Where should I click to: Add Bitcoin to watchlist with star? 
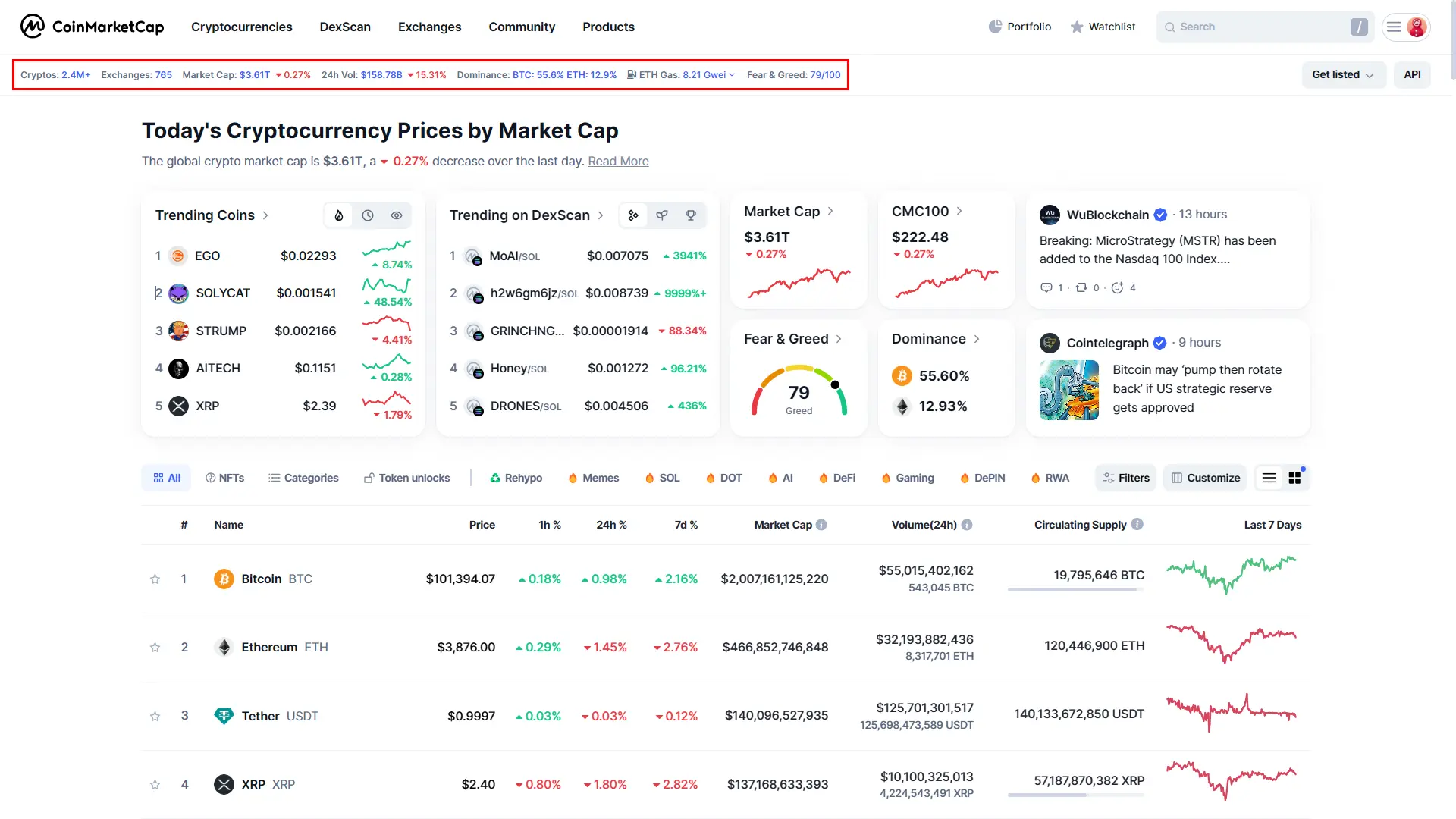[155, 579]
